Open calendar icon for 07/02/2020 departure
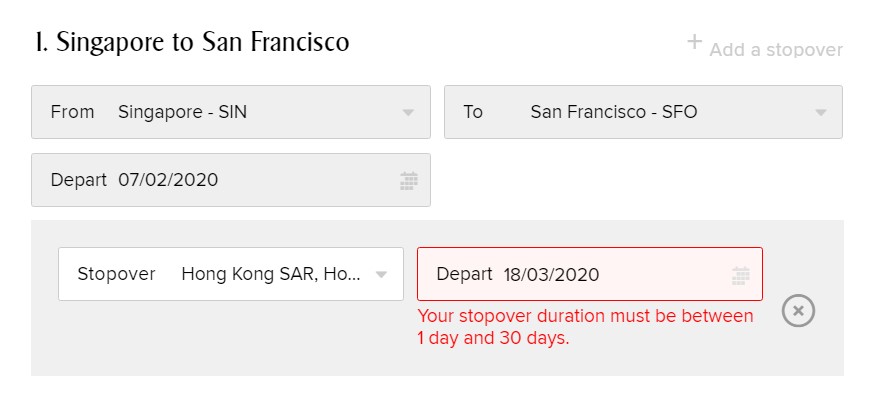 click(409, 180)
